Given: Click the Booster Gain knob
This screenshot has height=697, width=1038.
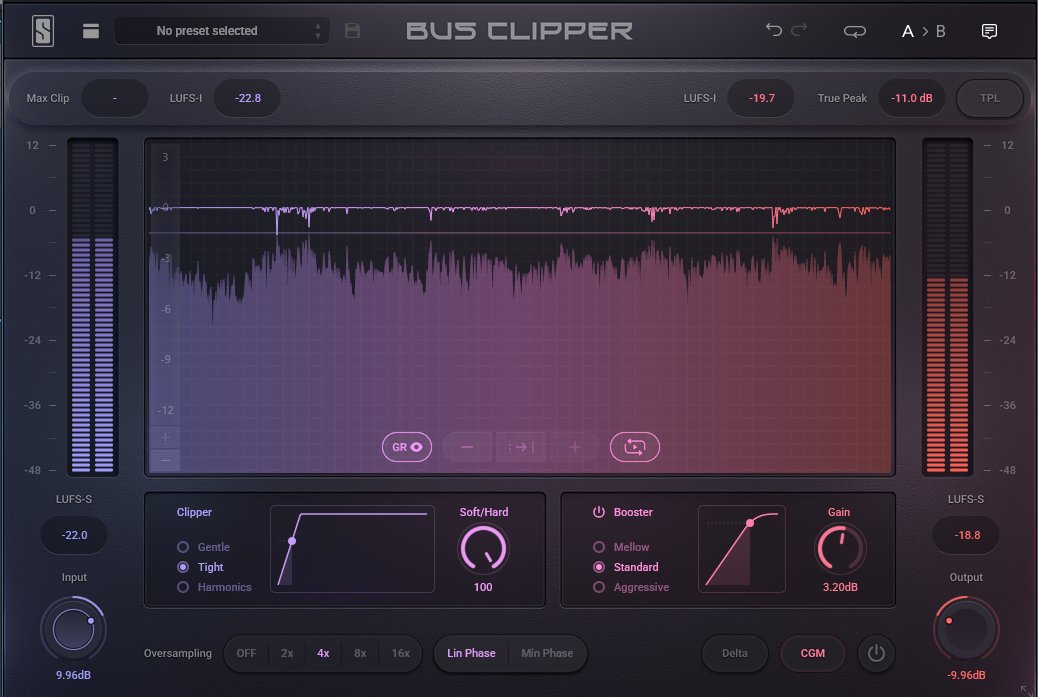Looking at the screenshot, I should tap(839, 549).
